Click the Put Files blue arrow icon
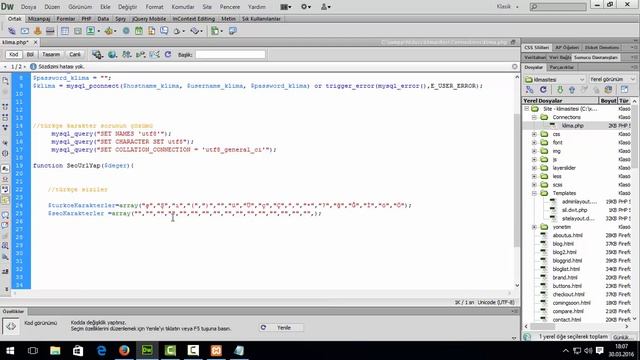The image size is (640, 360). click(x=572, y=90)
